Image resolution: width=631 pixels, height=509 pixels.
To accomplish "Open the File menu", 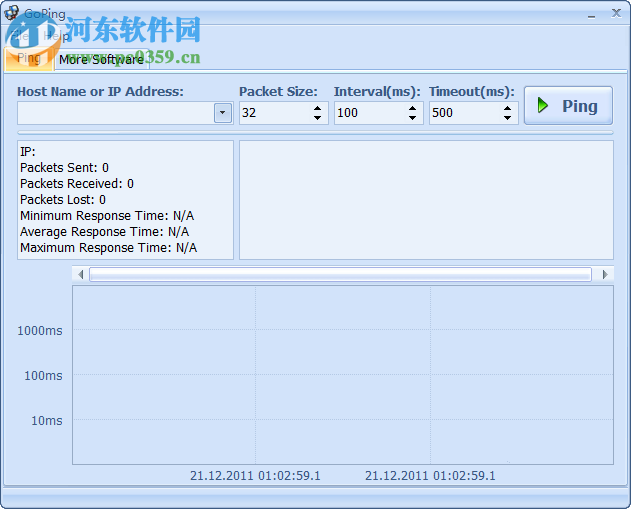I will (19, 36).
